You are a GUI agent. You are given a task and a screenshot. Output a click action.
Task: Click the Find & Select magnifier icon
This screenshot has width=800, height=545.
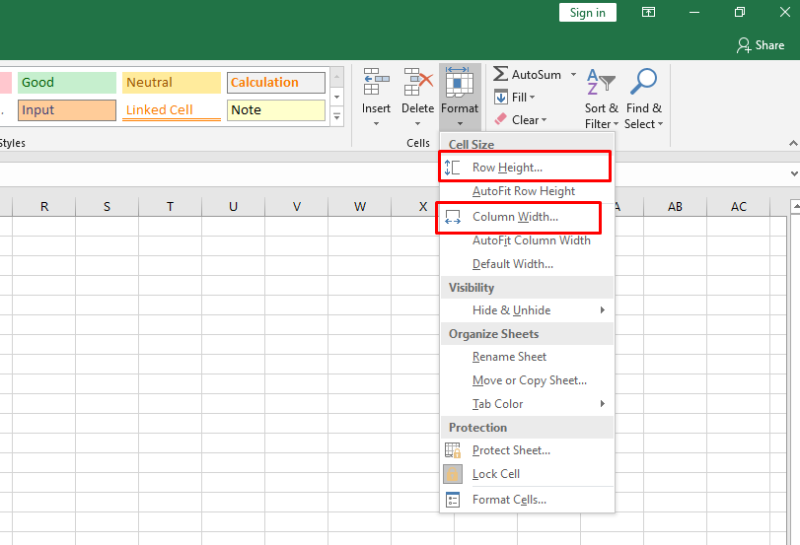coord(643,82)
